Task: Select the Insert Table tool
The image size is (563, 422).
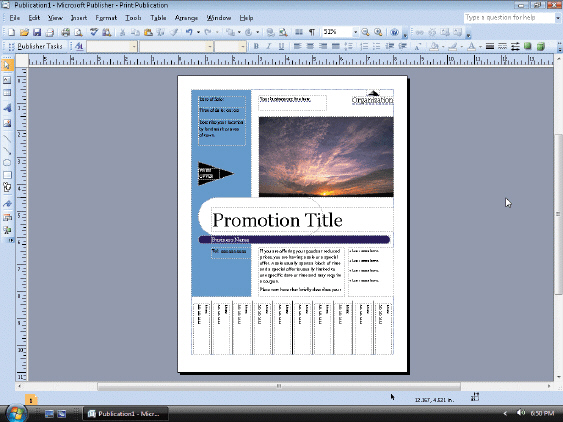Action: tap(7, 93)
